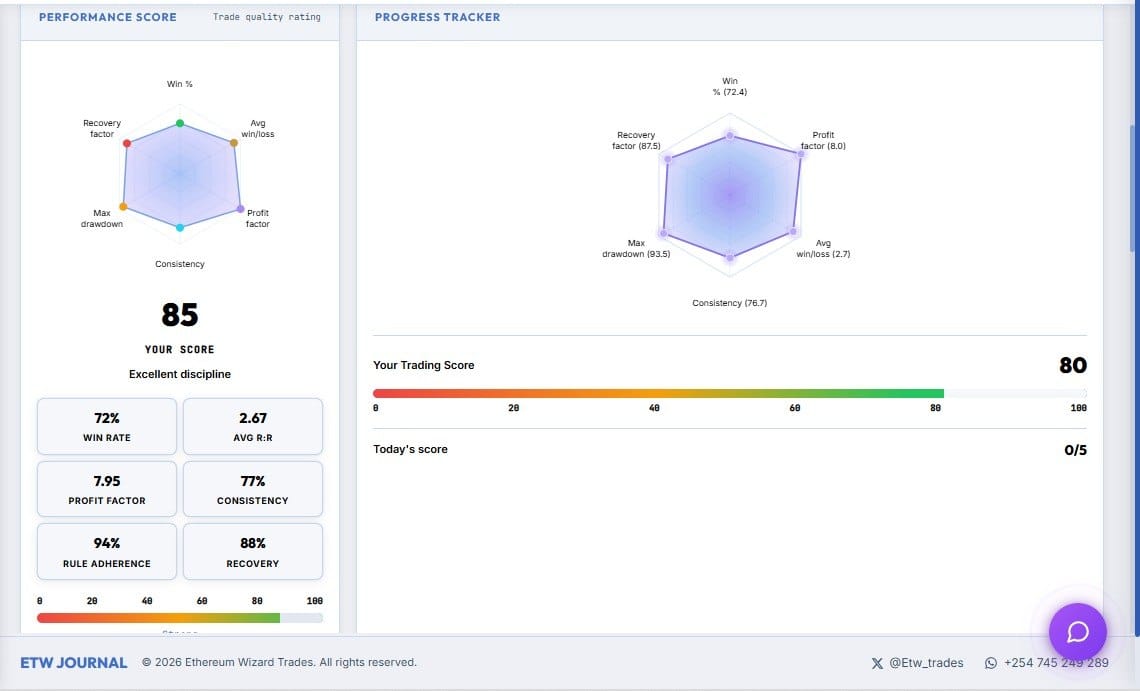The height and width of the screenshot is (691, 1140).
Task: Click the green Win % radar point
Action: pos(180,123)
